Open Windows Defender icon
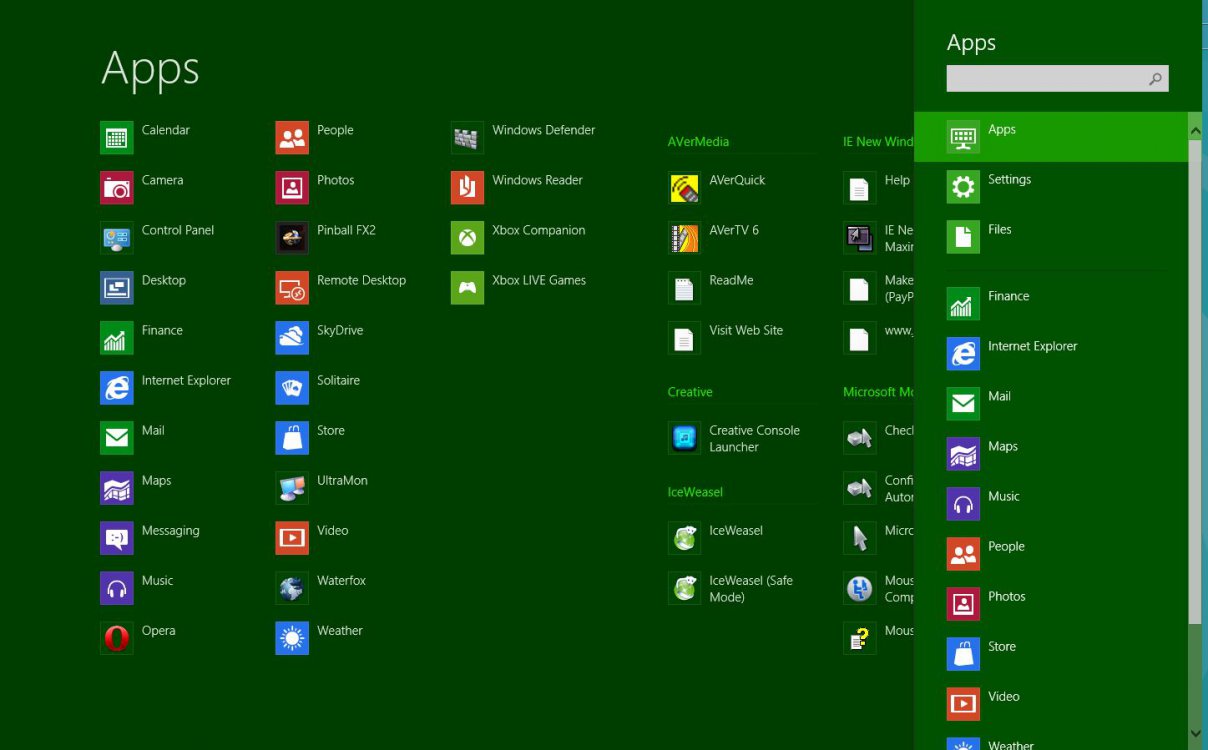This screenshot has width=1208, height=750. click(x=467, y=137)
